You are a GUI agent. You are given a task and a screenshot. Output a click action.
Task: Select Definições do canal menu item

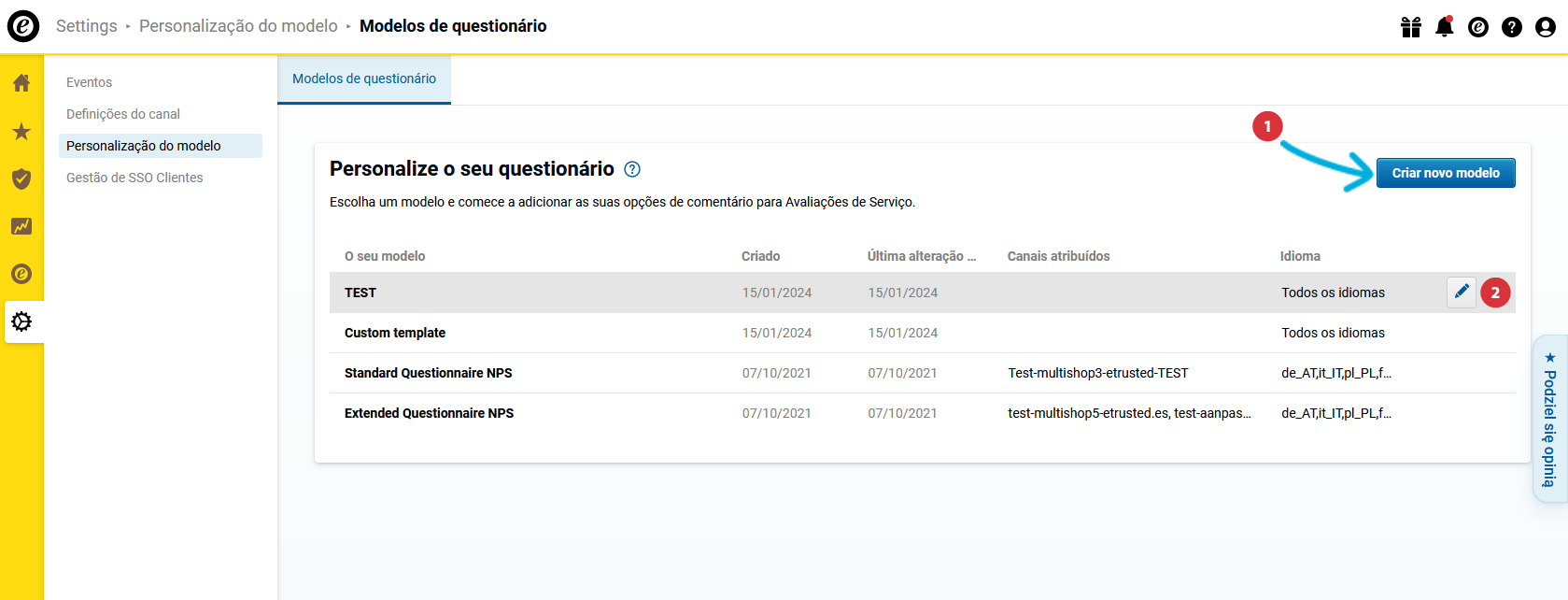pos(123,114)
